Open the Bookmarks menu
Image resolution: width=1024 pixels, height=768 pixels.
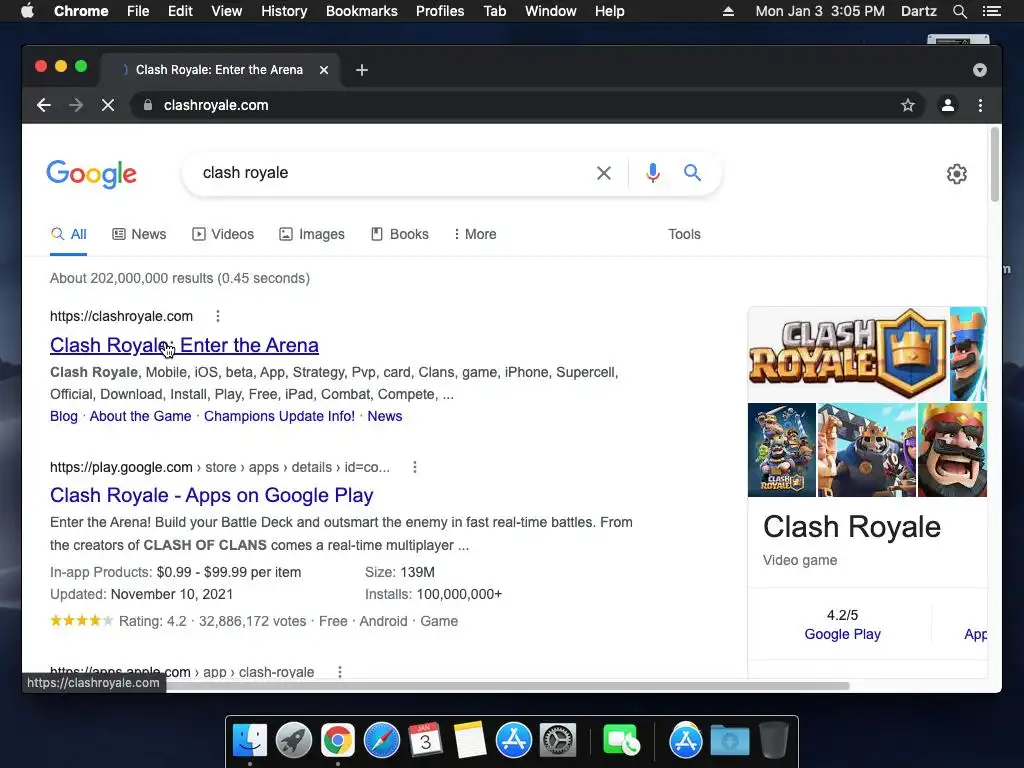(x=362, y=11)
